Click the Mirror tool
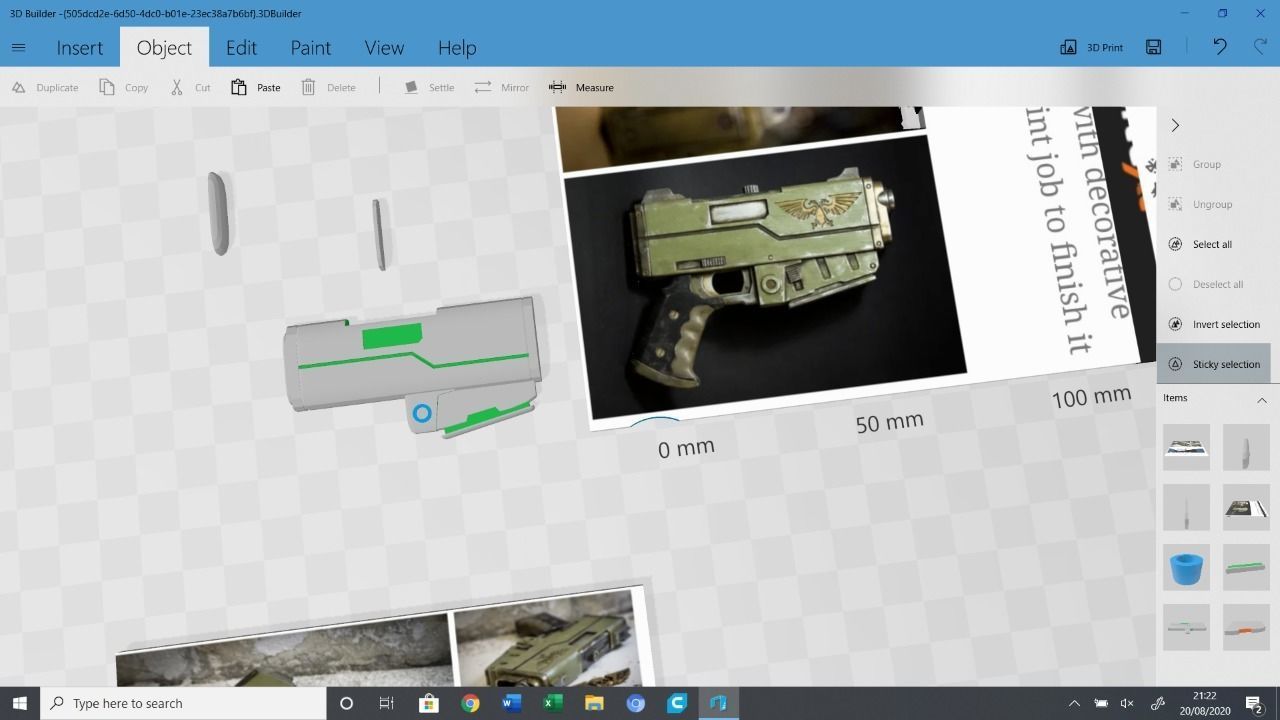 [x=502, y=88]
